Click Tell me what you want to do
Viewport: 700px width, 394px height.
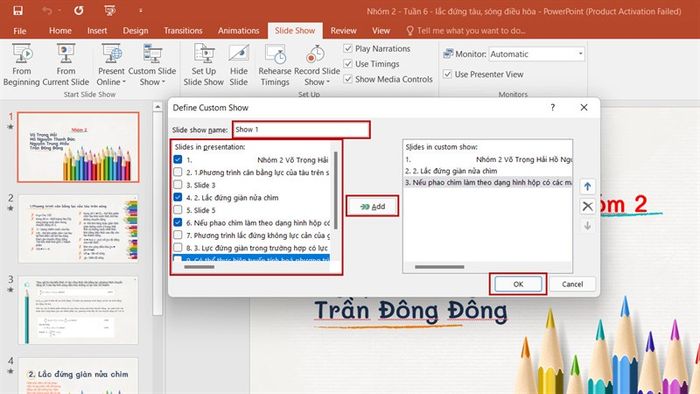point(471,30)
